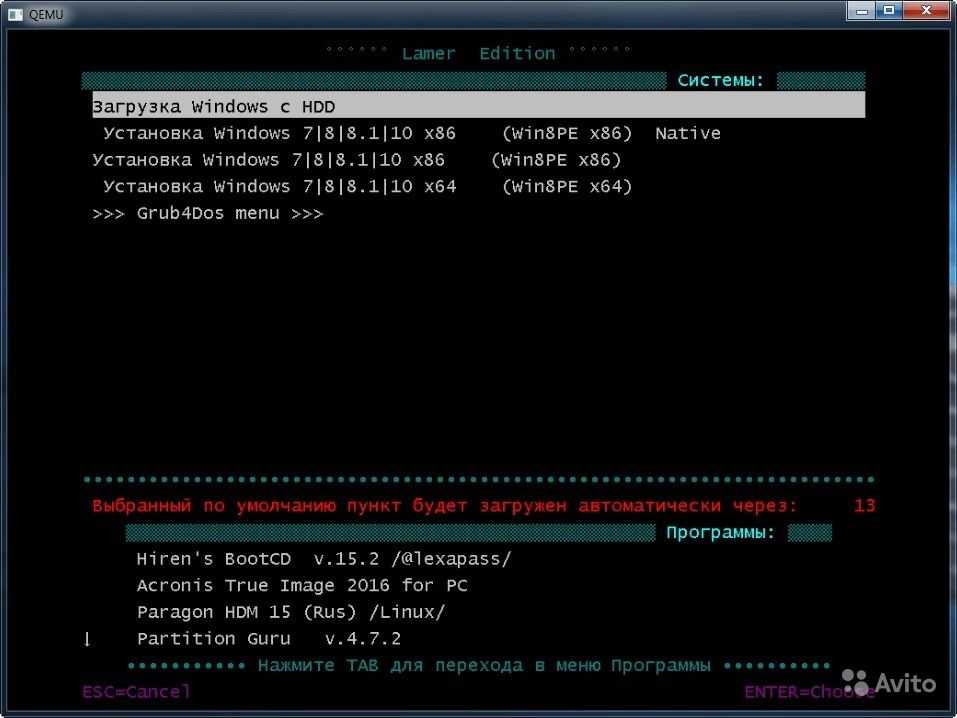Open the Grub4Dos menu entry
957x718 pixels.
pos(208,213)
